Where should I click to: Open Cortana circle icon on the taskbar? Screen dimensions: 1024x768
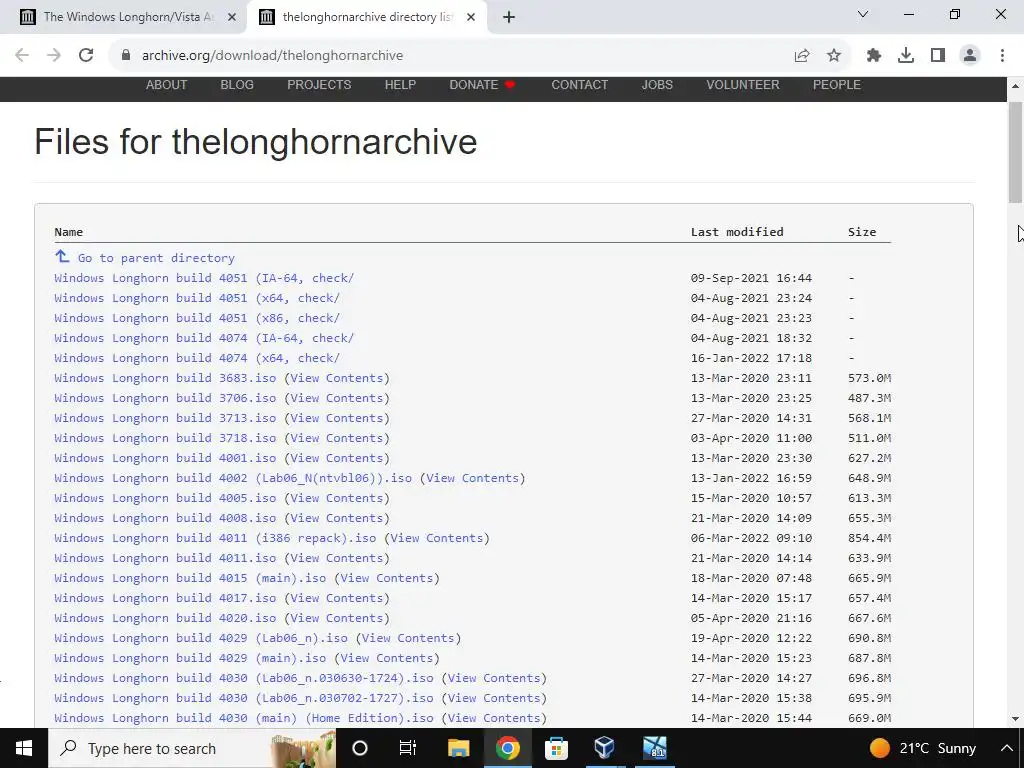[360, 748]
